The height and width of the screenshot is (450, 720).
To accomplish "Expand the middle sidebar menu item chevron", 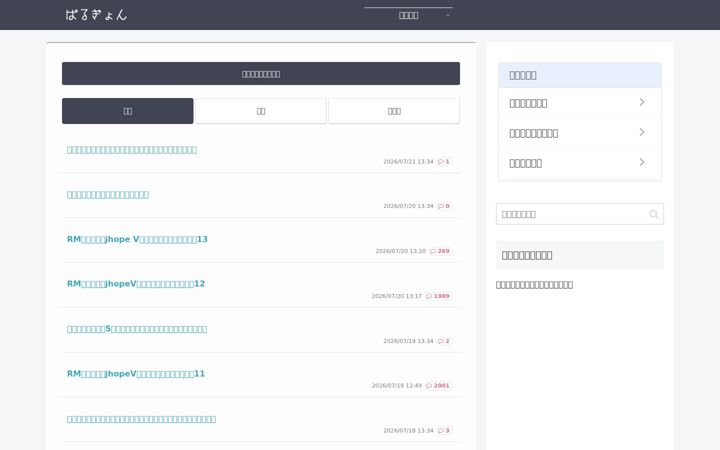I will click(642, 132).
